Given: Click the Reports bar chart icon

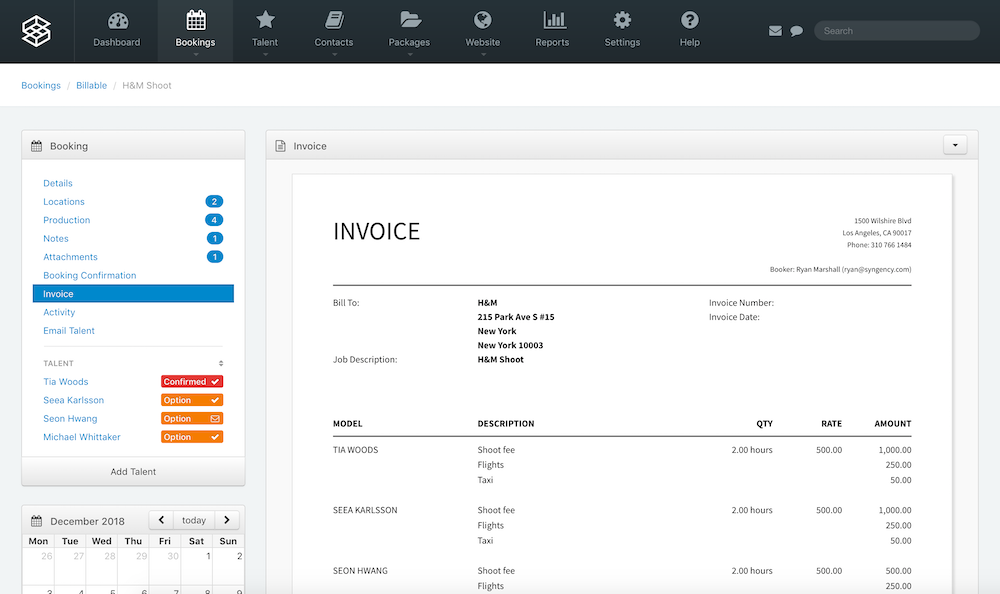Looking at the screenshot, I should pos(554,20).
